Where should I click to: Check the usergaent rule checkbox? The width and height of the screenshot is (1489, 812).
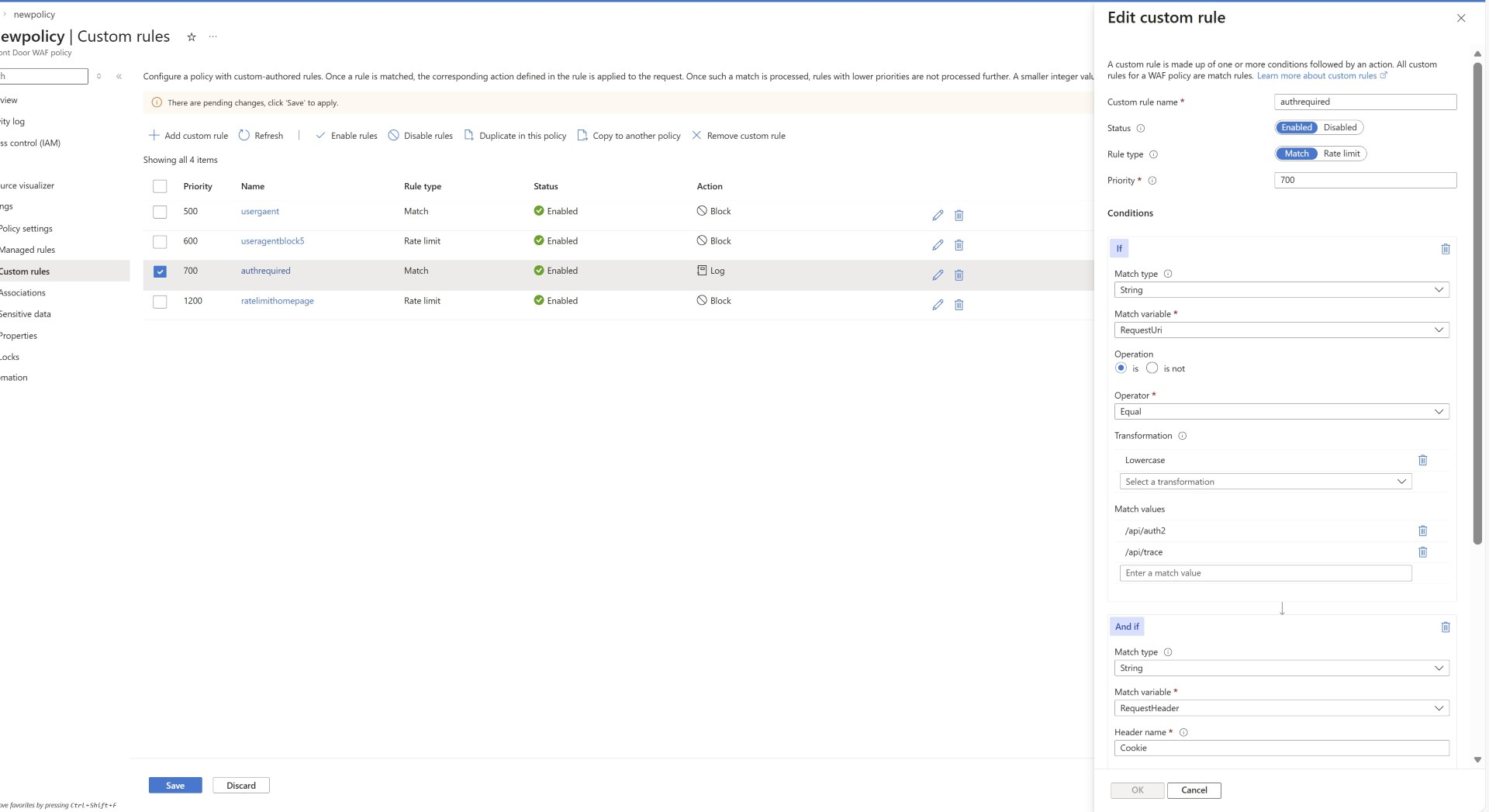(160, 212)
